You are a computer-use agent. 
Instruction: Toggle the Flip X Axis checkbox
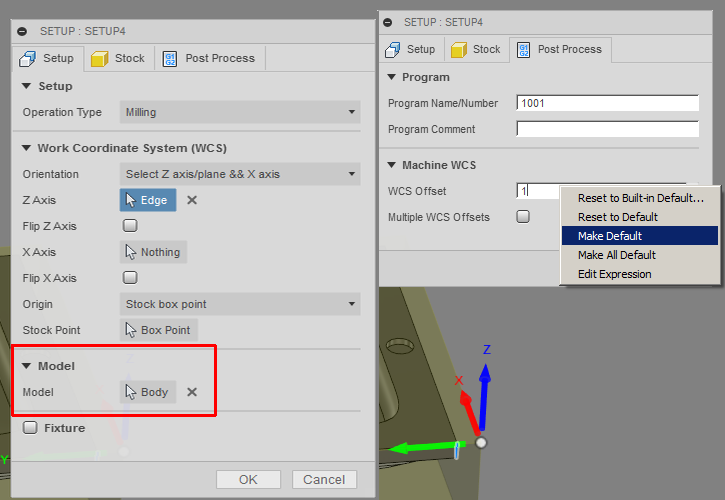coord(130,278)
